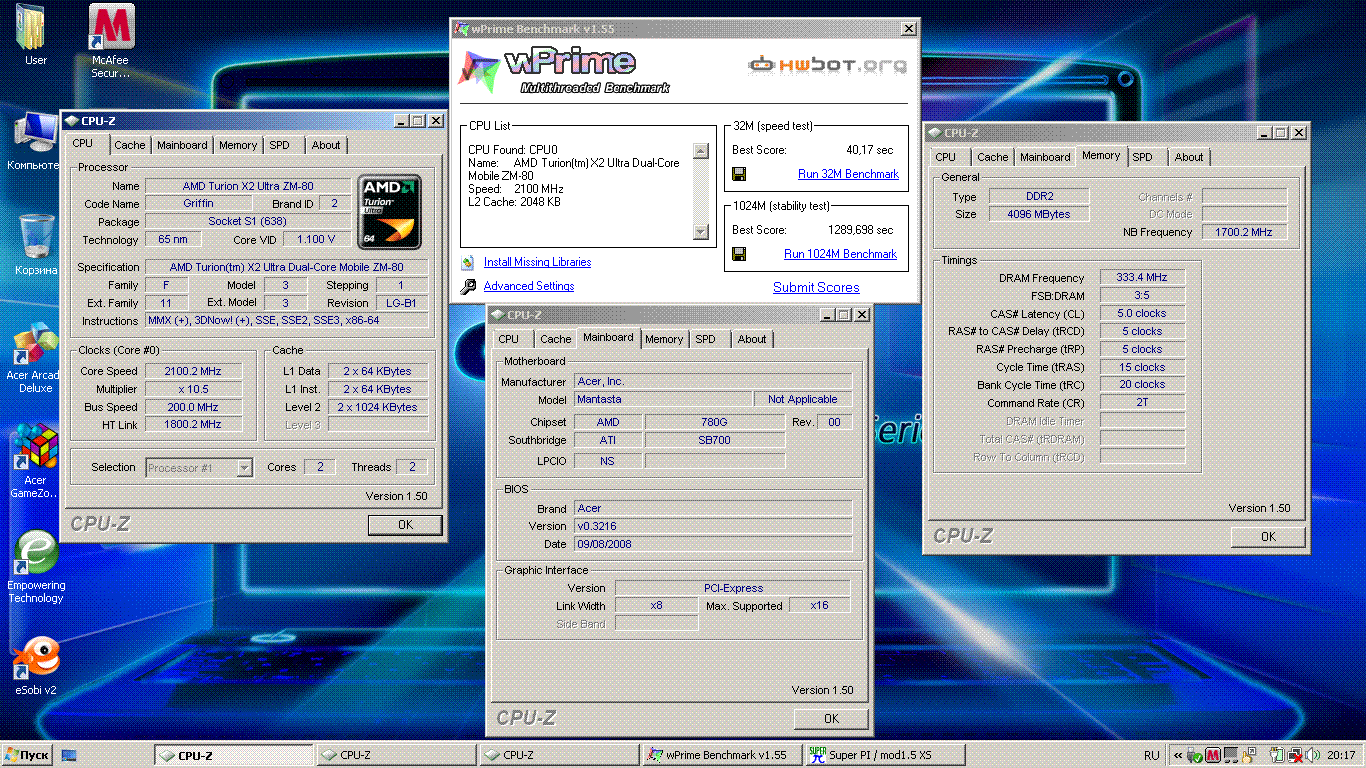Screen dimensions: 1366x768
Task: Open About tab in left CPU-Z window
Action: click(x=326, y=145)
